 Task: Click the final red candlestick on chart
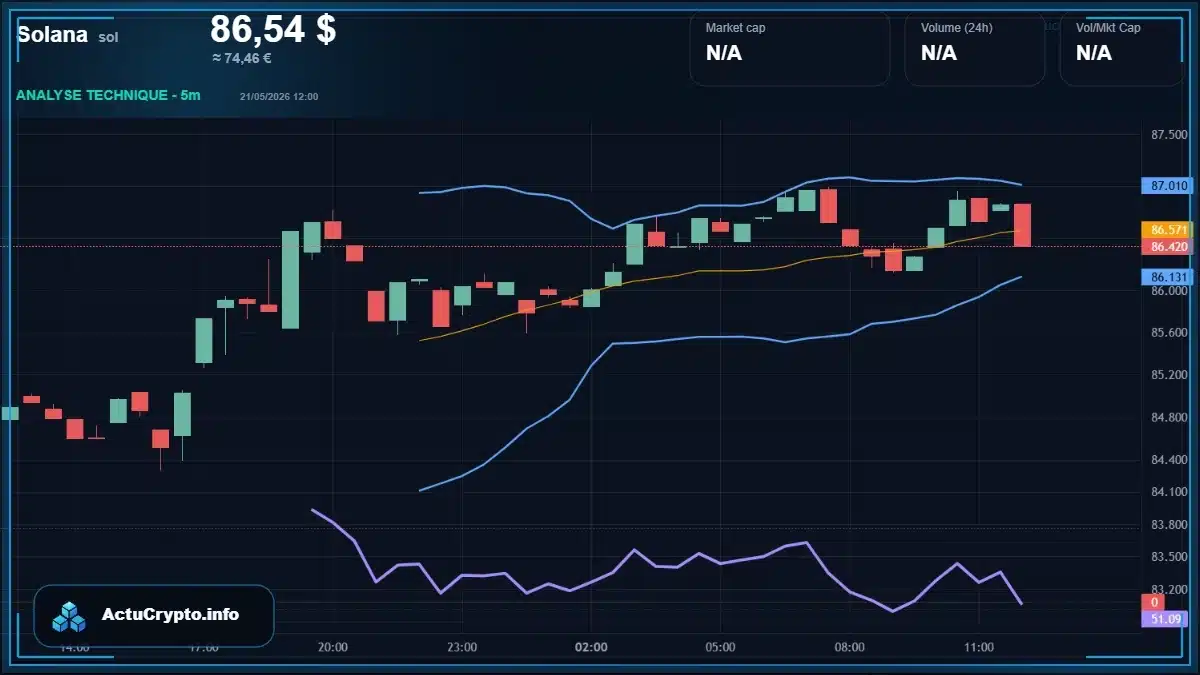point(1022,225)
